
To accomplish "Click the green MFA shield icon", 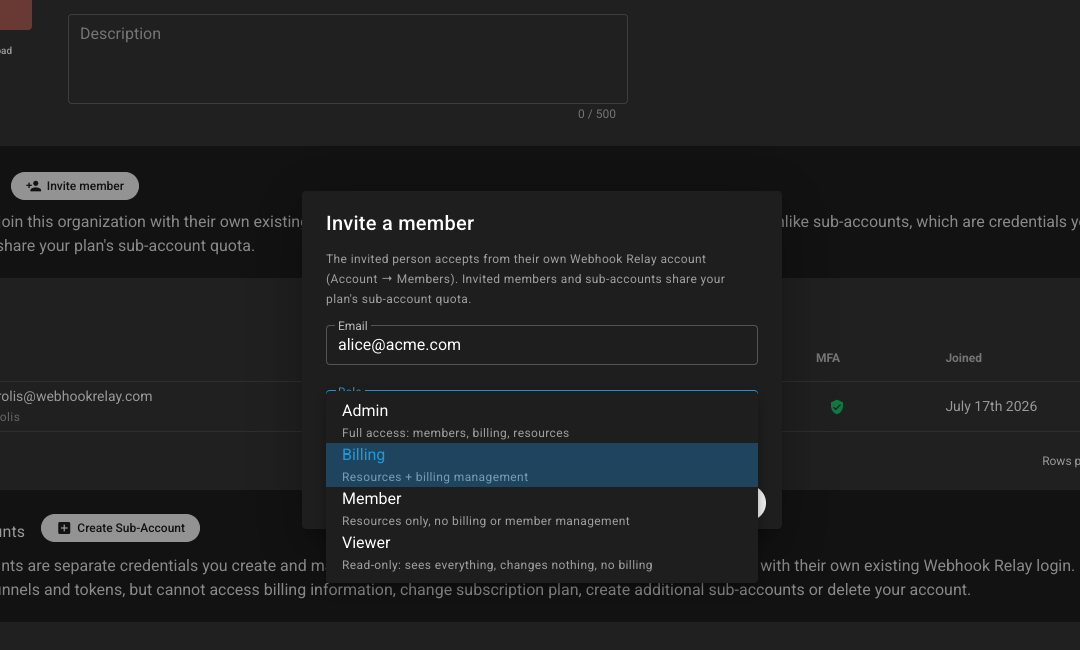I will 837,407.
